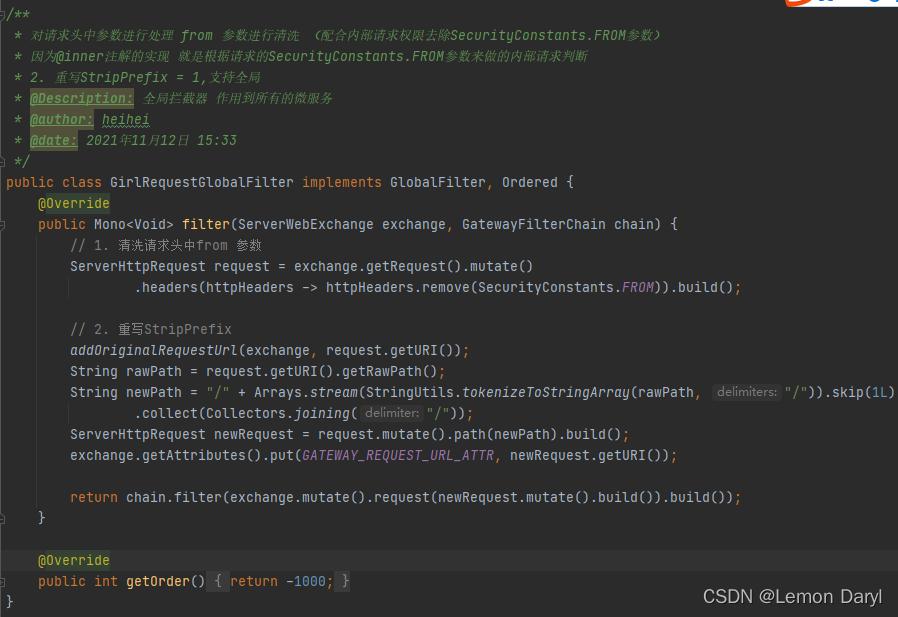Click the GATEWAY_REQUEST_URL_ATTR constant
898x617 pixels.
click(397, 455)
